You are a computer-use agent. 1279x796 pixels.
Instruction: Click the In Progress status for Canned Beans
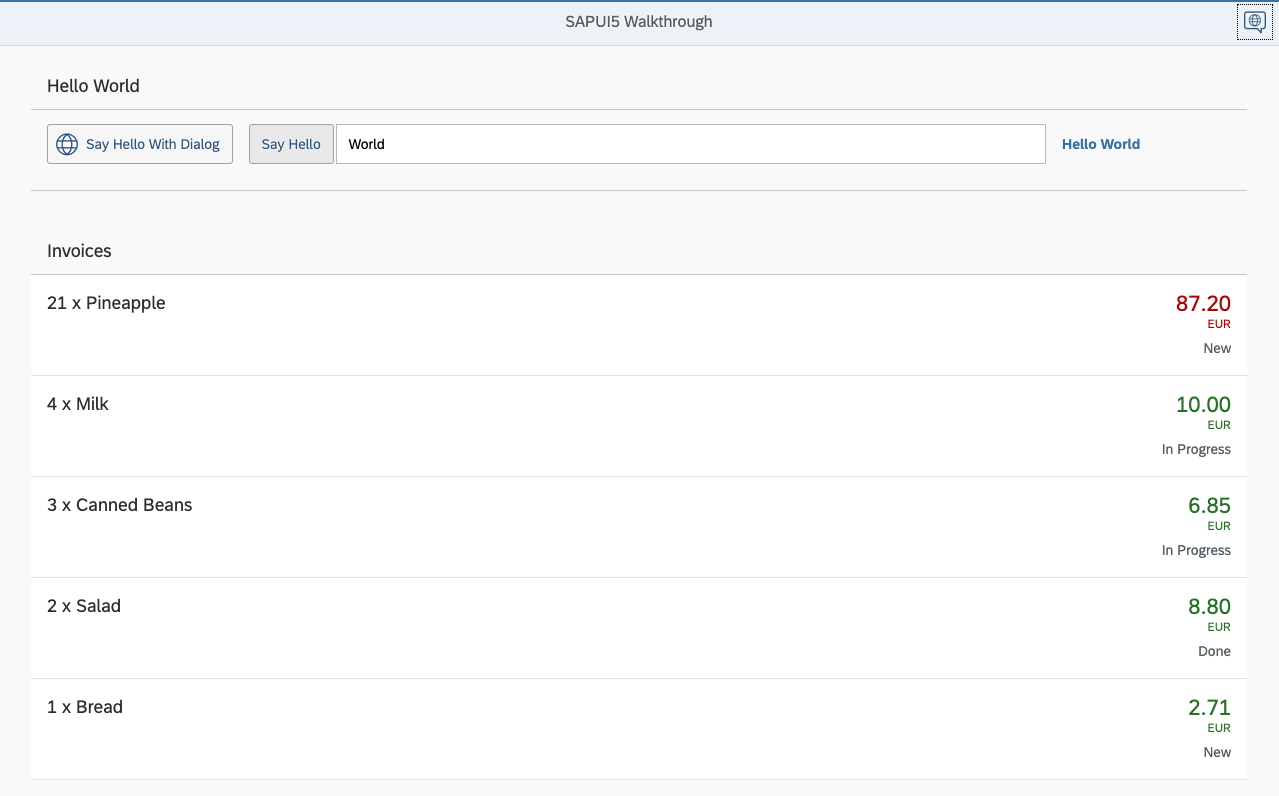pos(1196,550)
